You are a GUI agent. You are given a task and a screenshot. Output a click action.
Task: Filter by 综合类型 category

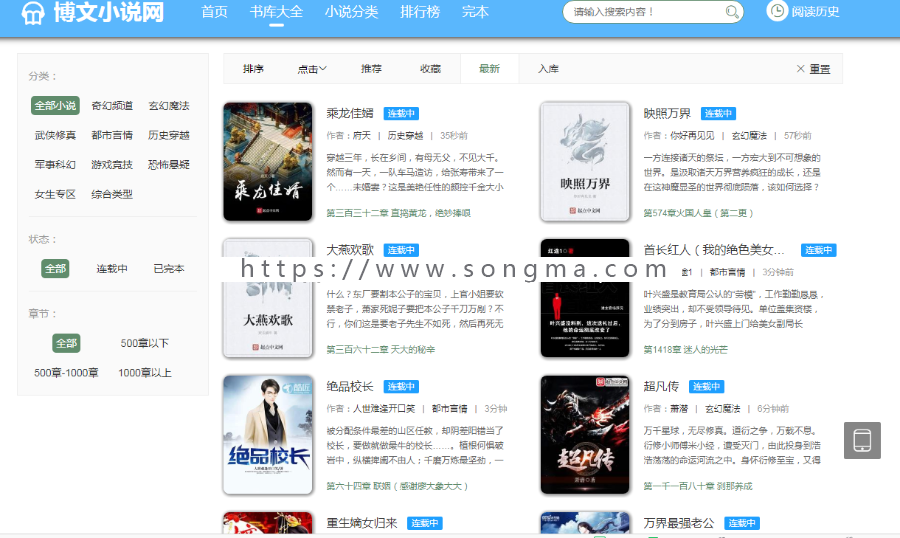point(112,195)
